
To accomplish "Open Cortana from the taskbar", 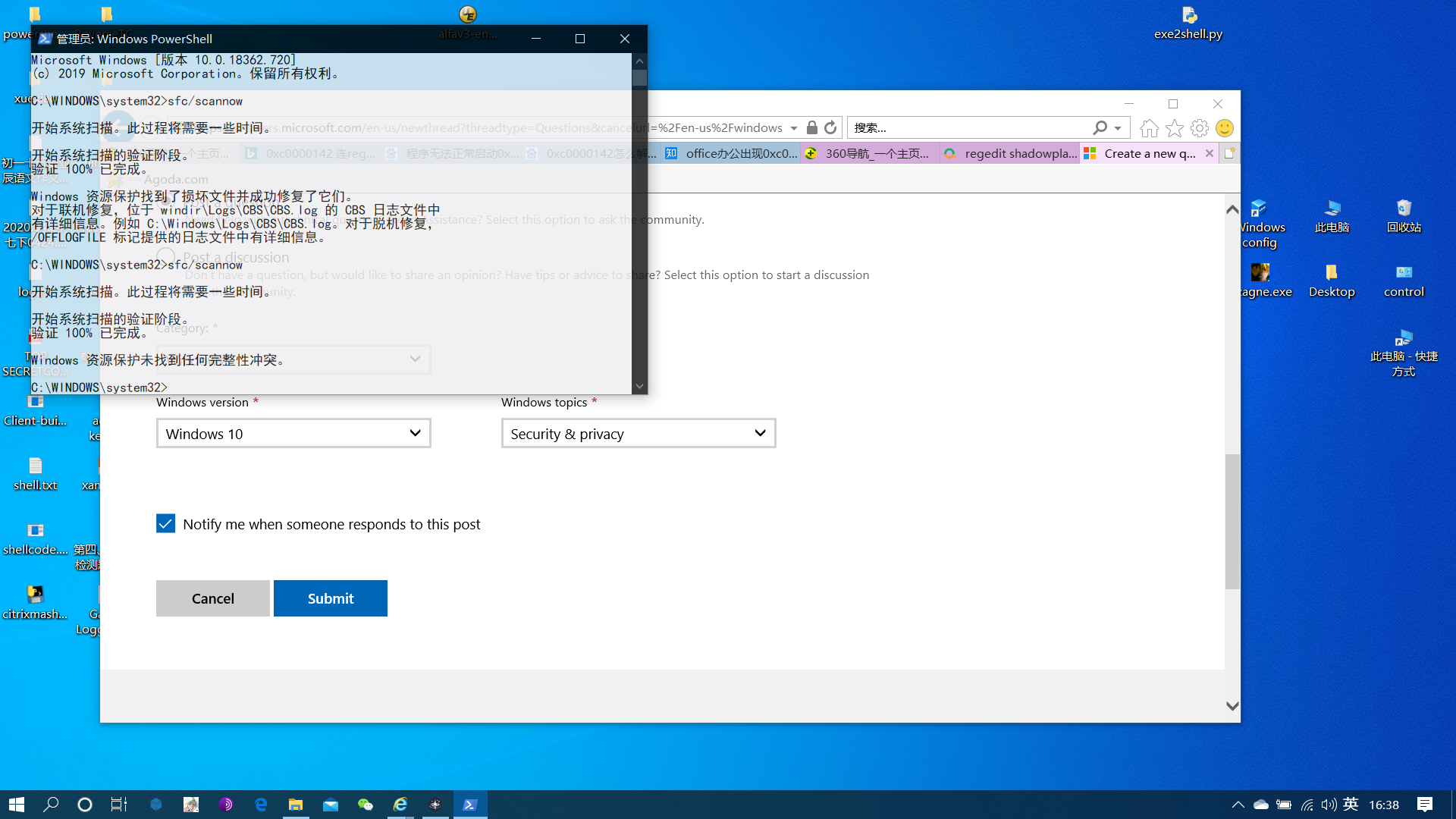I will coord(85,805).
